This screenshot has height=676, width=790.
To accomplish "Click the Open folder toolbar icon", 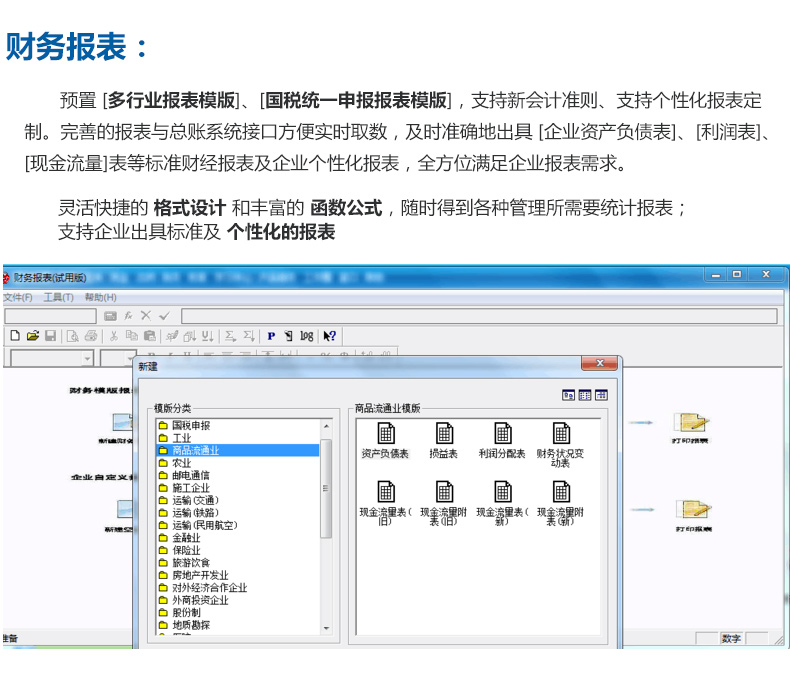I will tap(33, 336).
